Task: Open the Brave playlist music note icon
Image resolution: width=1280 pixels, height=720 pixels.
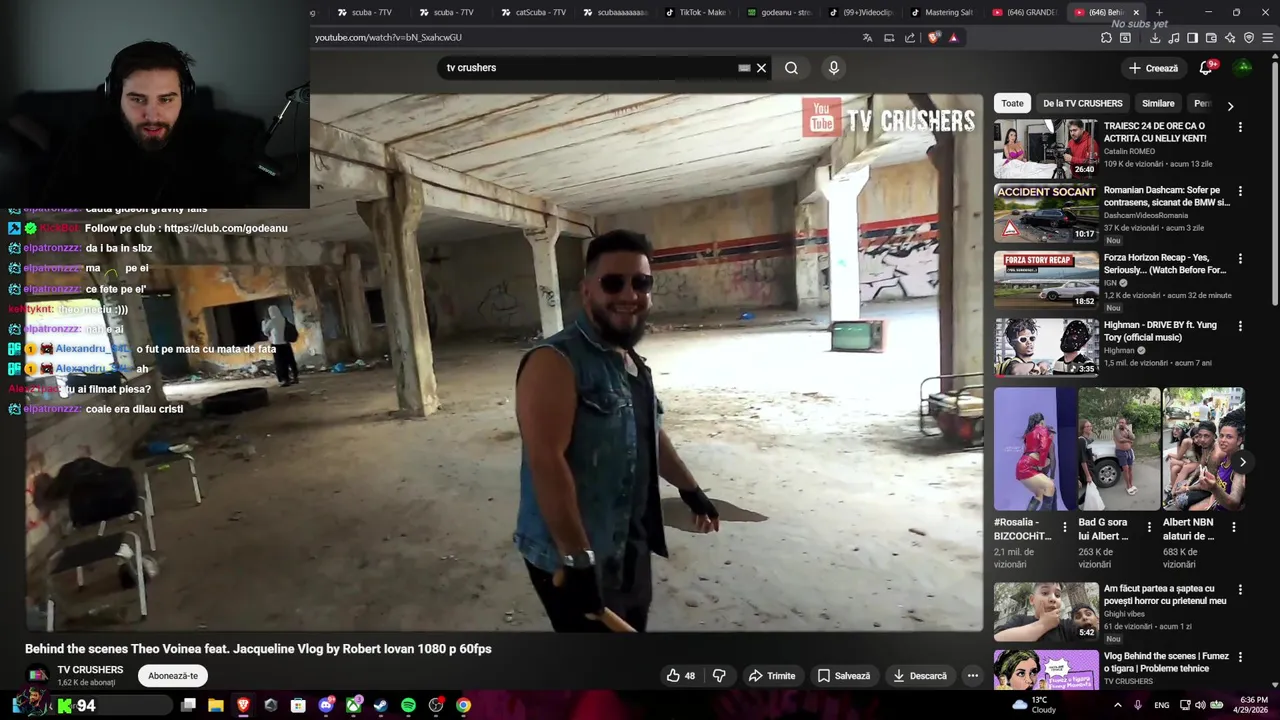Action: (x=1174, y=38)
